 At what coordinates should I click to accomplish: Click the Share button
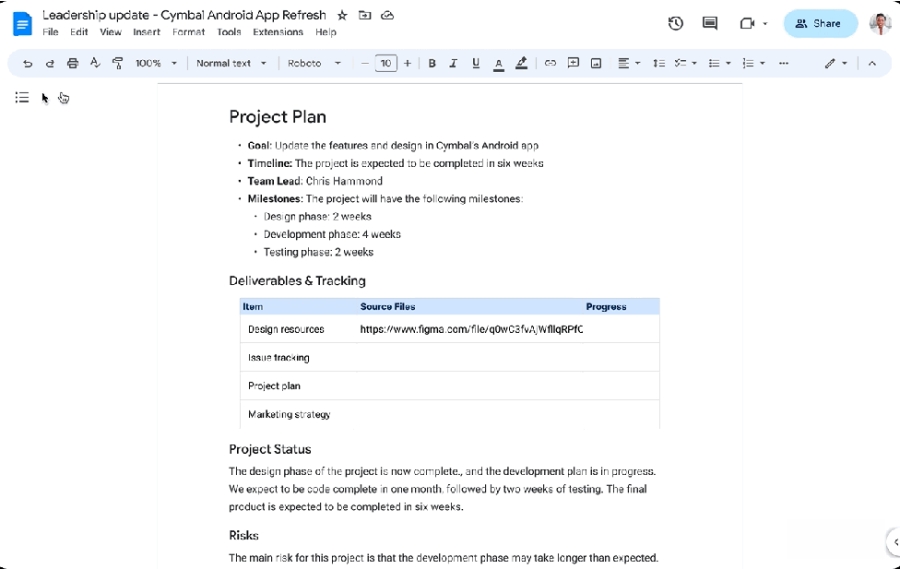click(820, 24)
